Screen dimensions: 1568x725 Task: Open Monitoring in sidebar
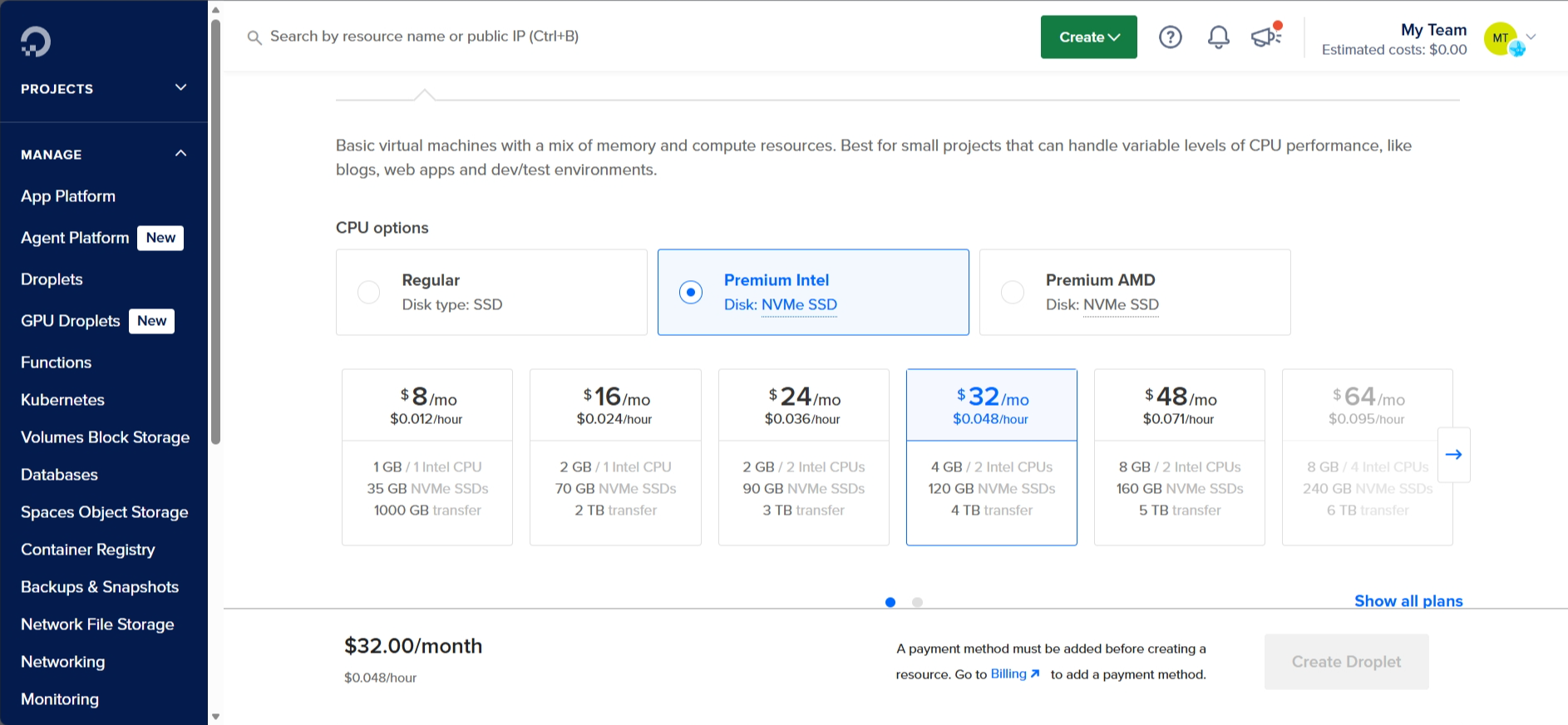pos(60,699)
